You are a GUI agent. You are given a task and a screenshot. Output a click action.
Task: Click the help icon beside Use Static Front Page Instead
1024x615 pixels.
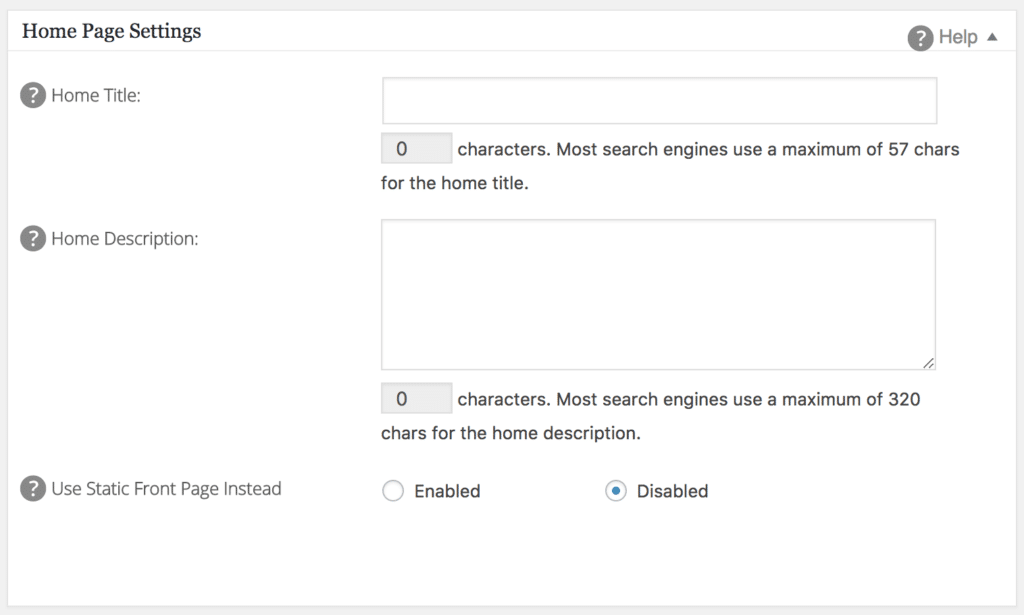click(33, 488)
